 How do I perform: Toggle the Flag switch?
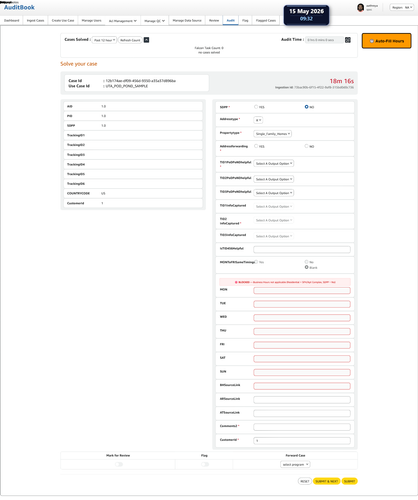click(205, 464)
